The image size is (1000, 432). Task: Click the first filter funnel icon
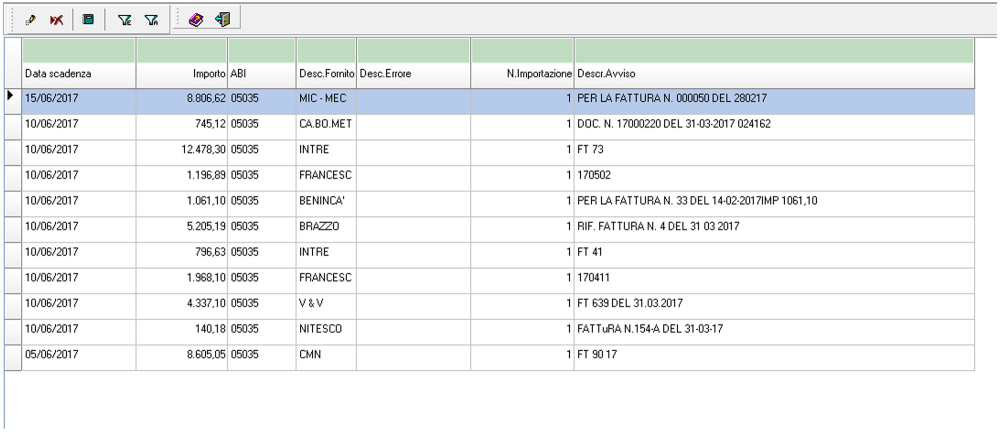[x=125, y=19]
